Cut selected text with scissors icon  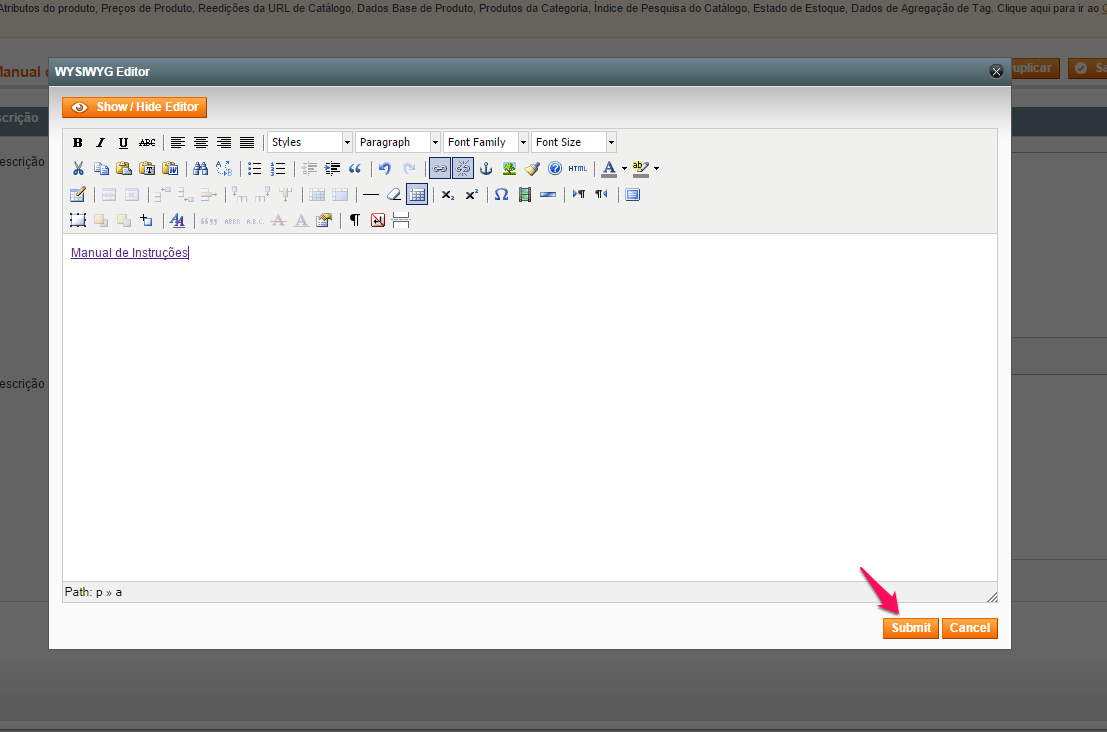tap(78, 168)
